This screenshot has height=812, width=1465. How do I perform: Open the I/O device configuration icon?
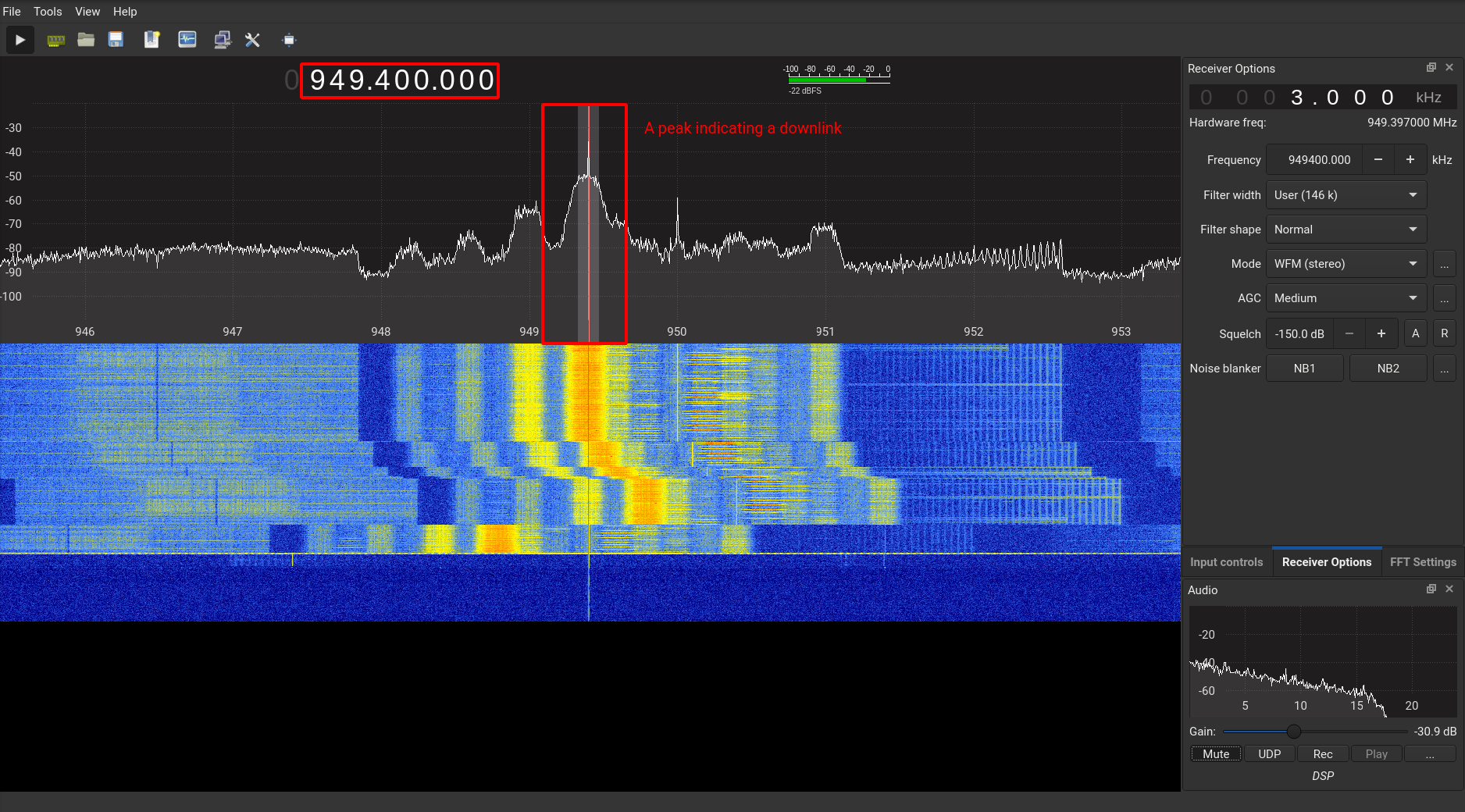(x=55, y=40)
